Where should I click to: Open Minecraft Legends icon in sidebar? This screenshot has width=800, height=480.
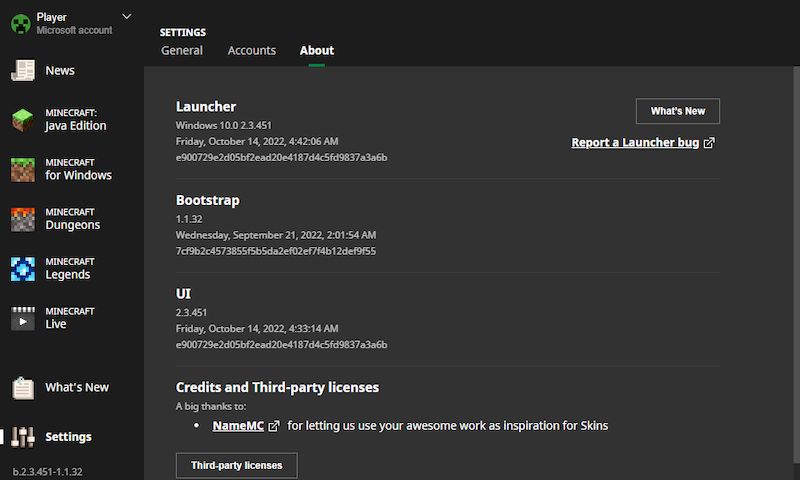click(x=23, y=268)
